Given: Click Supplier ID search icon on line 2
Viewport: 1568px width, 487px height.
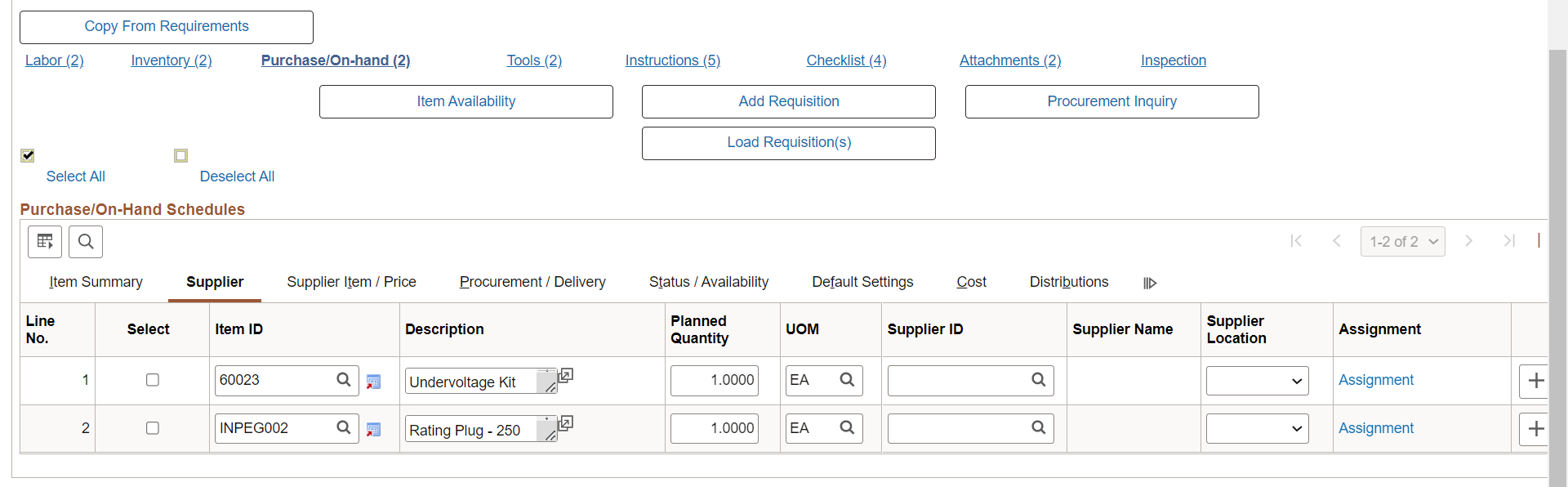Looking at the screenshot, I should 1038,428.
